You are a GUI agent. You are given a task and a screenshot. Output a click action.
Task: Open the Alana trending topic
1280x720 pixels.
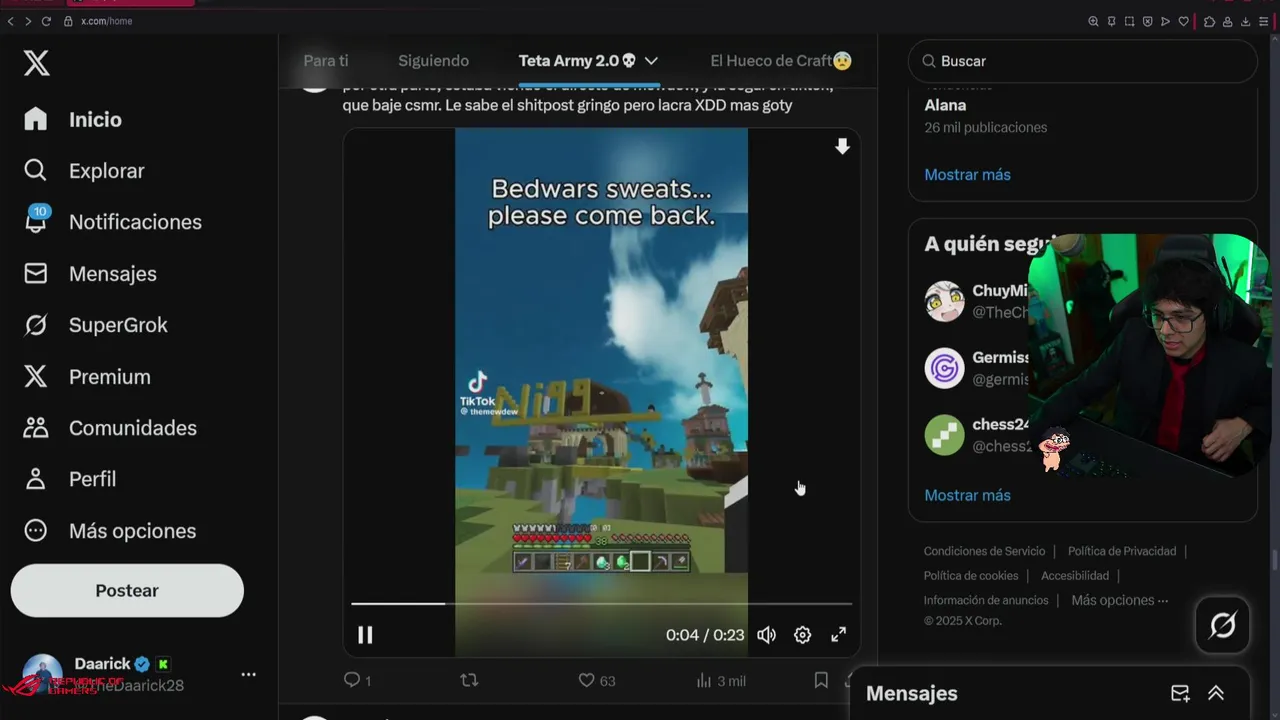tap(945, 105)
